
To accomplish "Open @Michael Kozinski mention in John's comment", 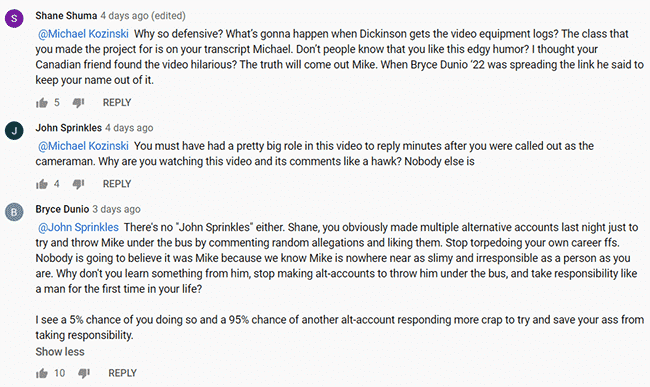I will point(83,146).
